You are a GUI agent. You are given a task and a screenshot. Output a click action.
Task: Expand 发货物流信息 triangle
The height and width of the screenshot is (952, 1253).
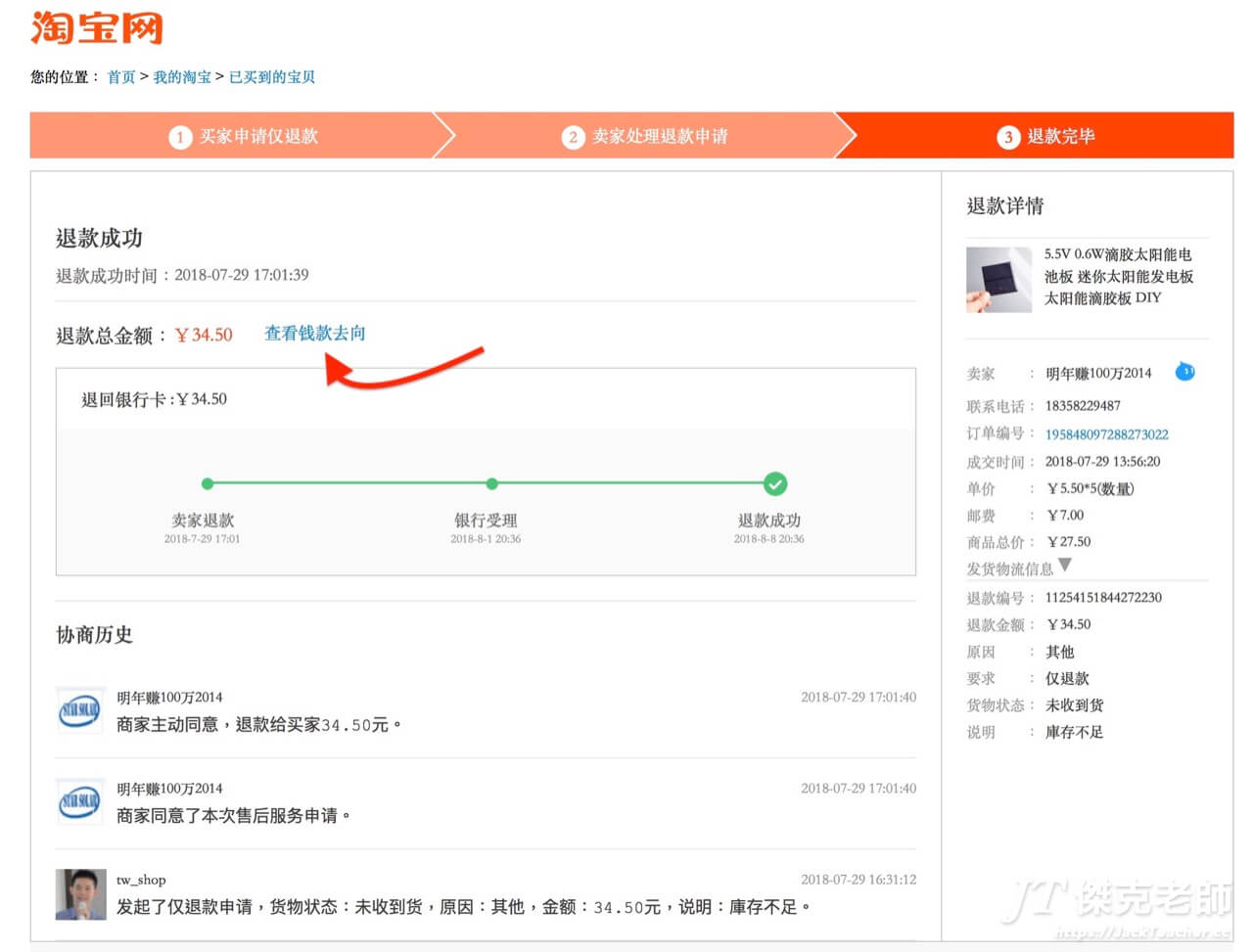point(1065,566)
